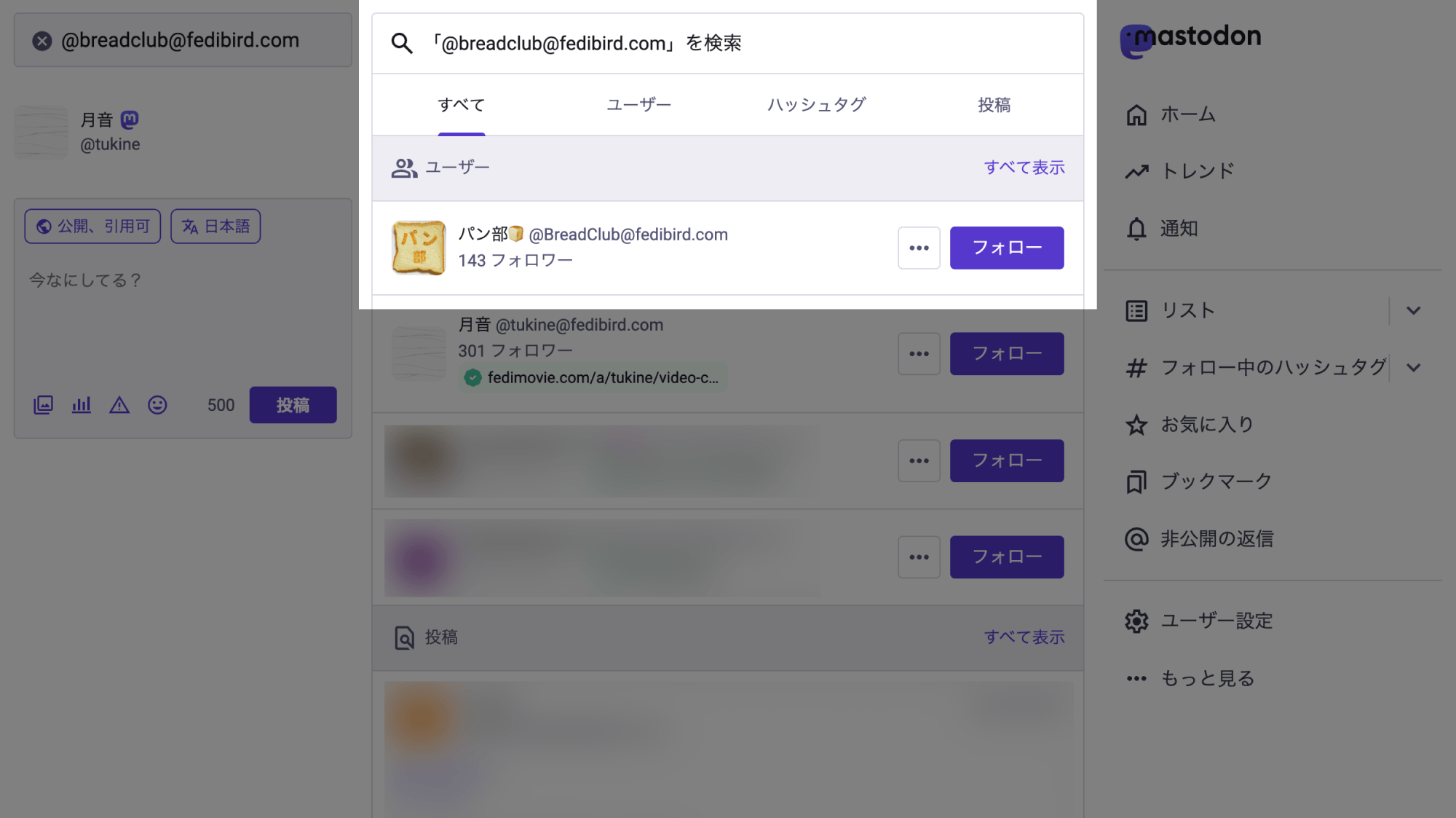The width and height of the screenshot is (1456, 818).
Task: Click すべて表示 in the 投稿 section
Action: [1024, 637]
